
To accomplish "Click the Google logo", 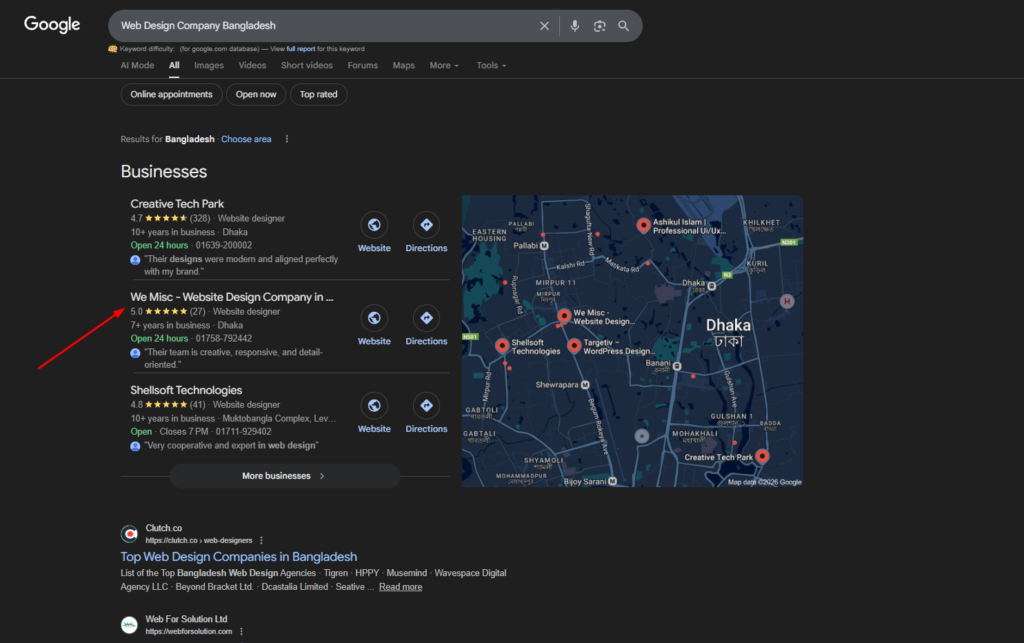I will [51, 24].
